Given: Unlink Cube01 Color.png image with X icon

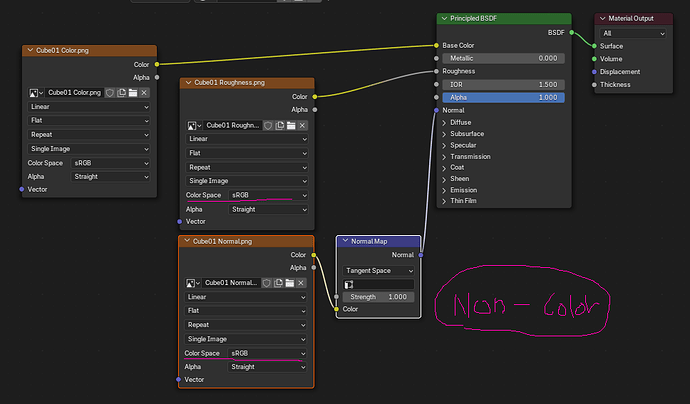Looking at the screenshot, I should pos(144,93).
